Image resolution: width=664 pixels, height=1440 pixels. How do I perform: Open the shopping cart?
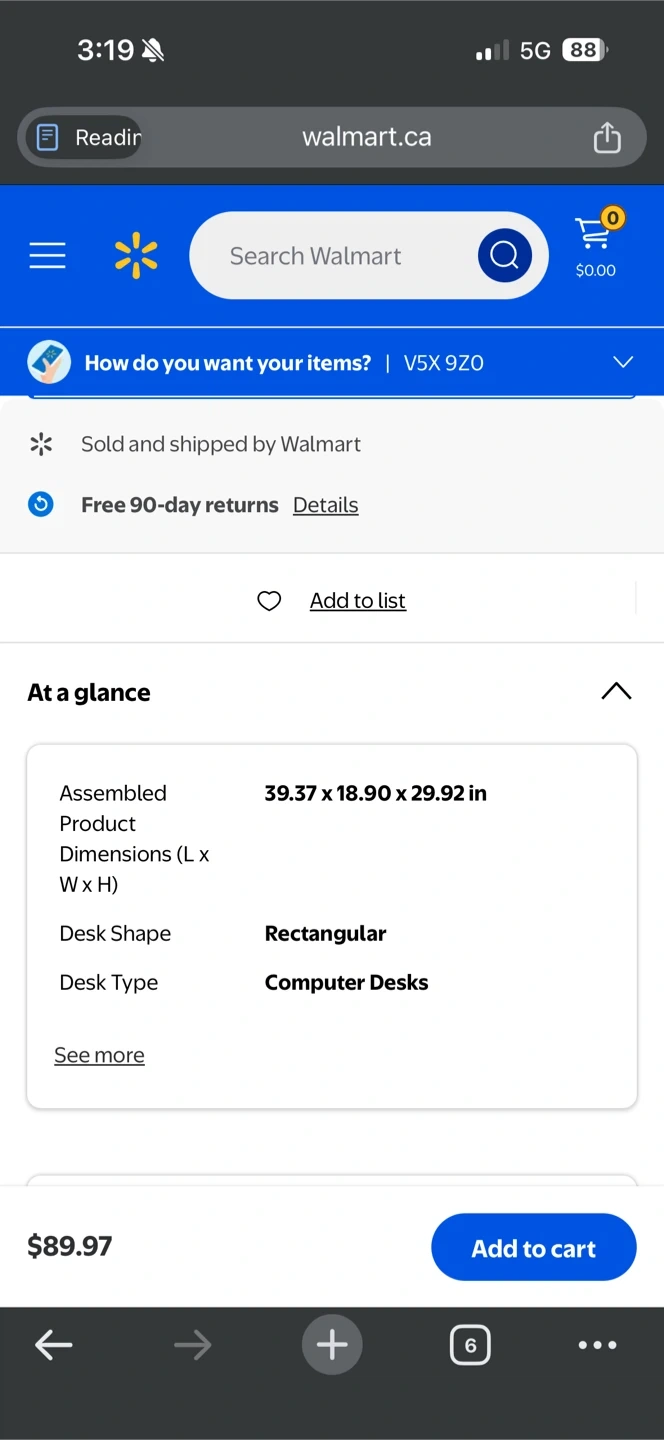click(596, 244)
